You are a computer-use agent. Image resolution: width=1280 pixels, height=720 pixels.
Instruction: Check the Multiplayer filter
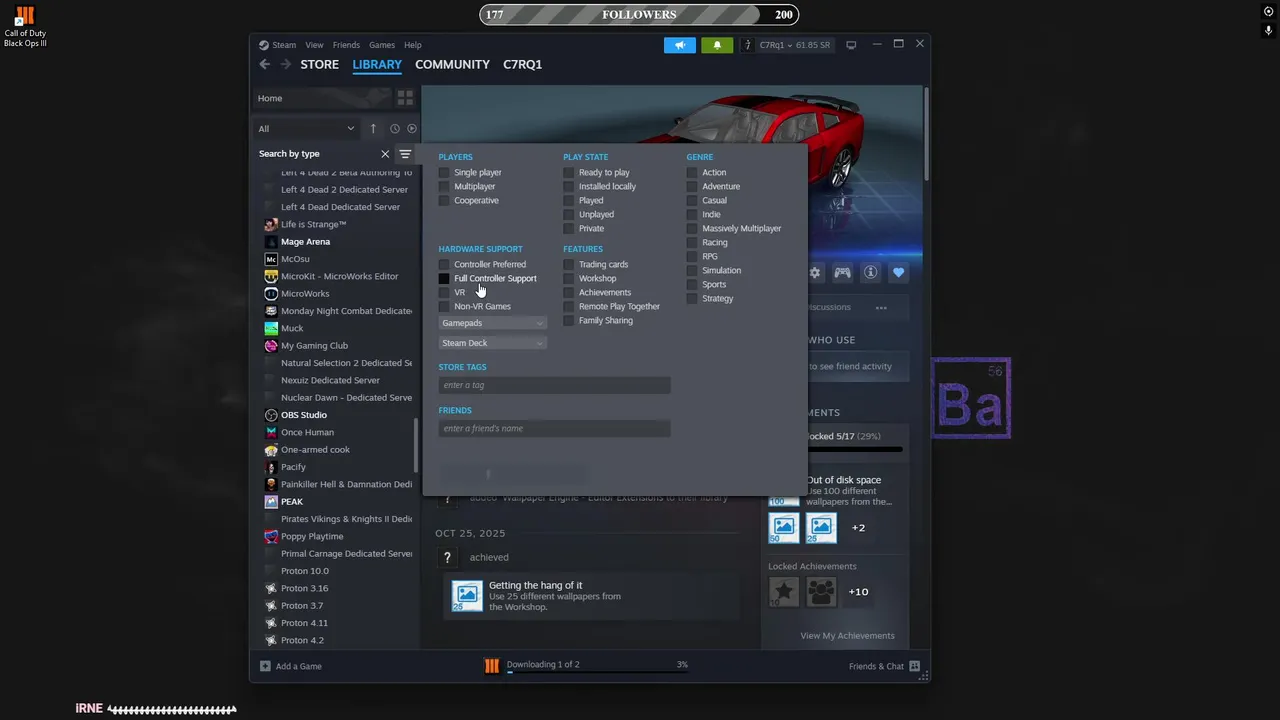444,186
